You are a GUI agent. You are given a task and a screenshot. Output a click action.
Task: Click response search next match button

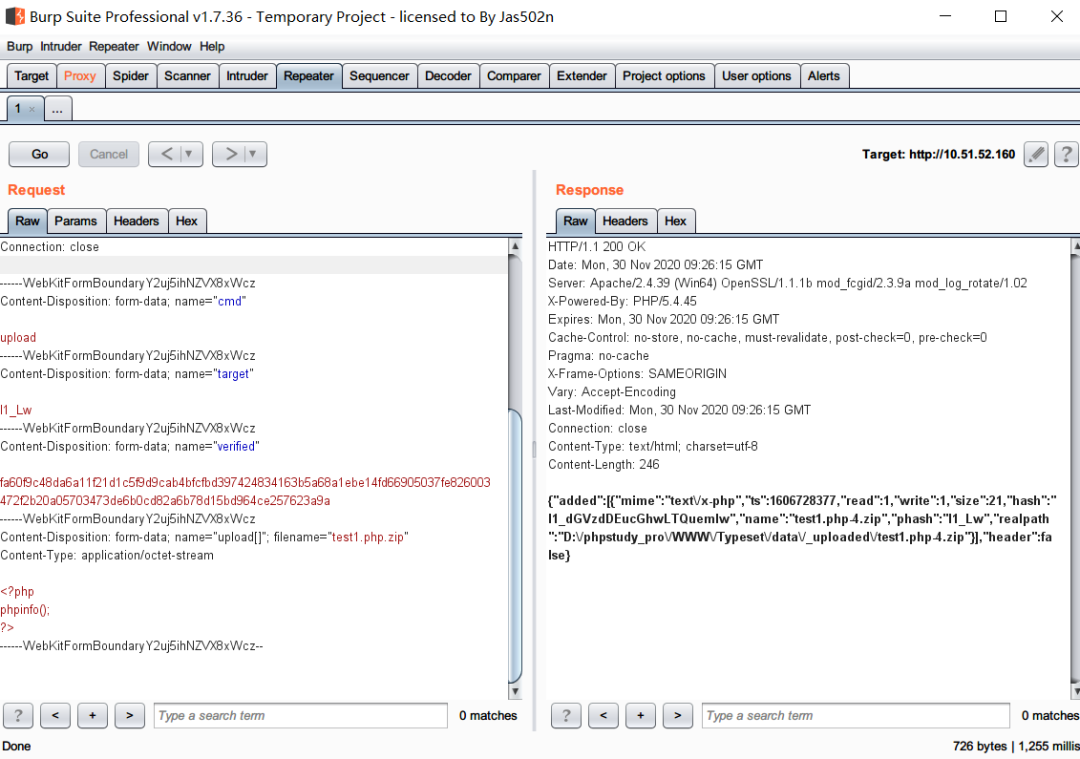tap(678, 716)
